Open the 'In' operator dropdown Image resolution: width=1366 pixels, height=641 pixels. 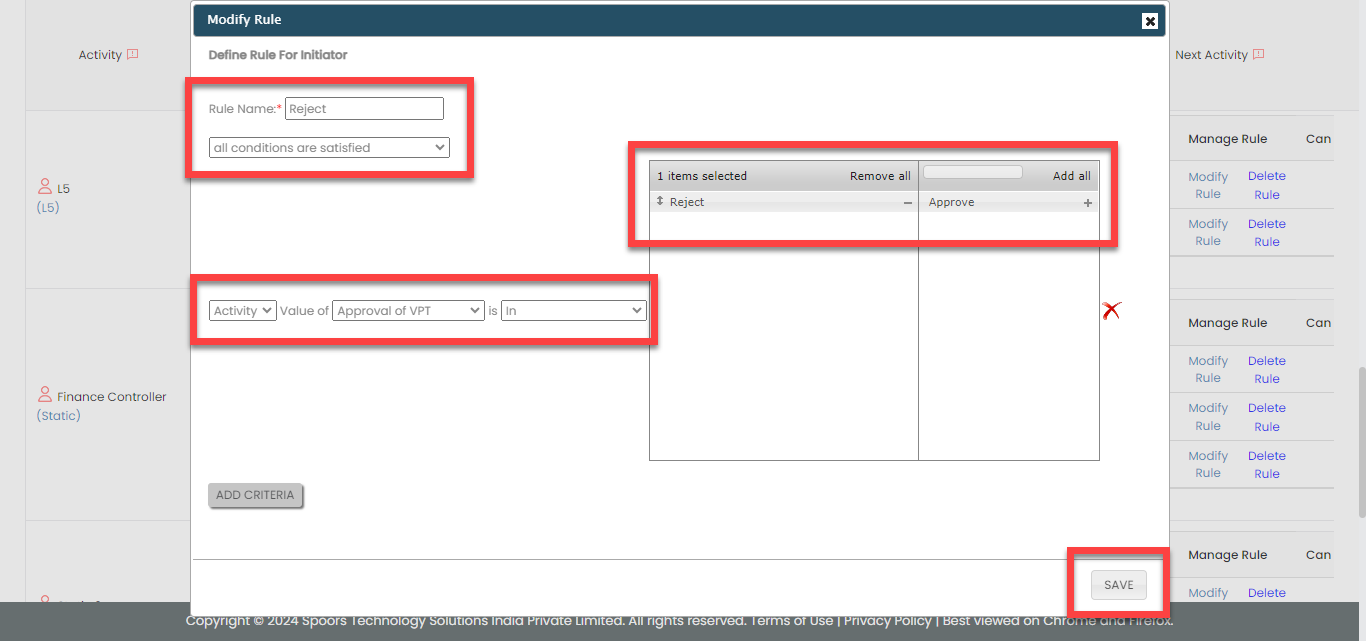pyautogui.click(x=573, y=311)
